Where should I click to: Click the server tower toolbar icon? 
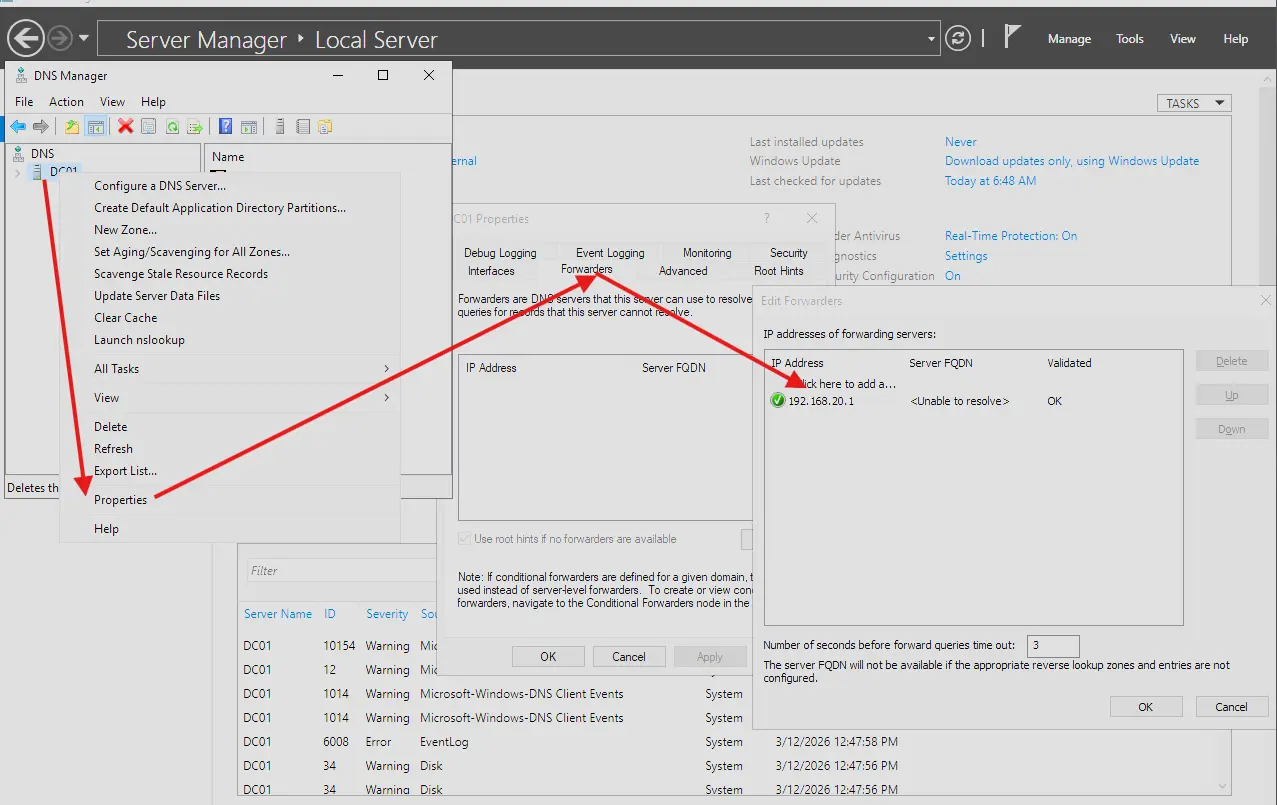pos(280,126)
